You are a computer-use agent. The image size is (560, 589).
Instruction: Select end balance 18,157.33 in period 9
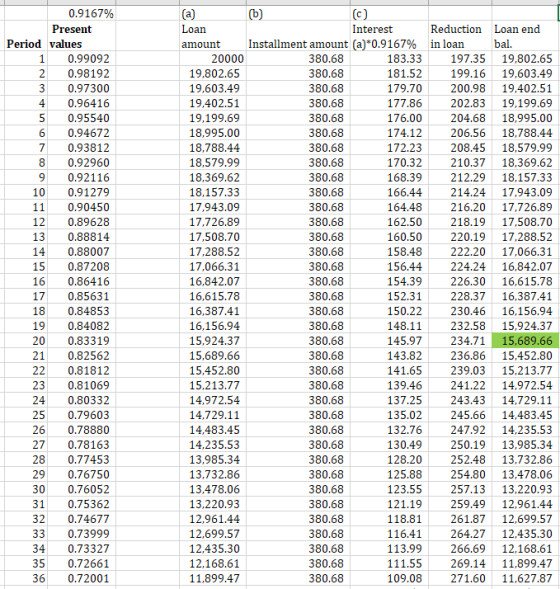click(x=527, y=178)
